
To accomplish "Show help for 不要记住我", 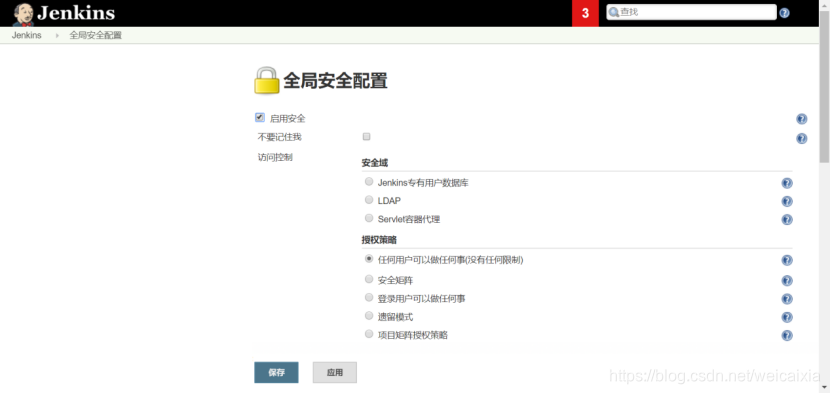I will 801,139.
